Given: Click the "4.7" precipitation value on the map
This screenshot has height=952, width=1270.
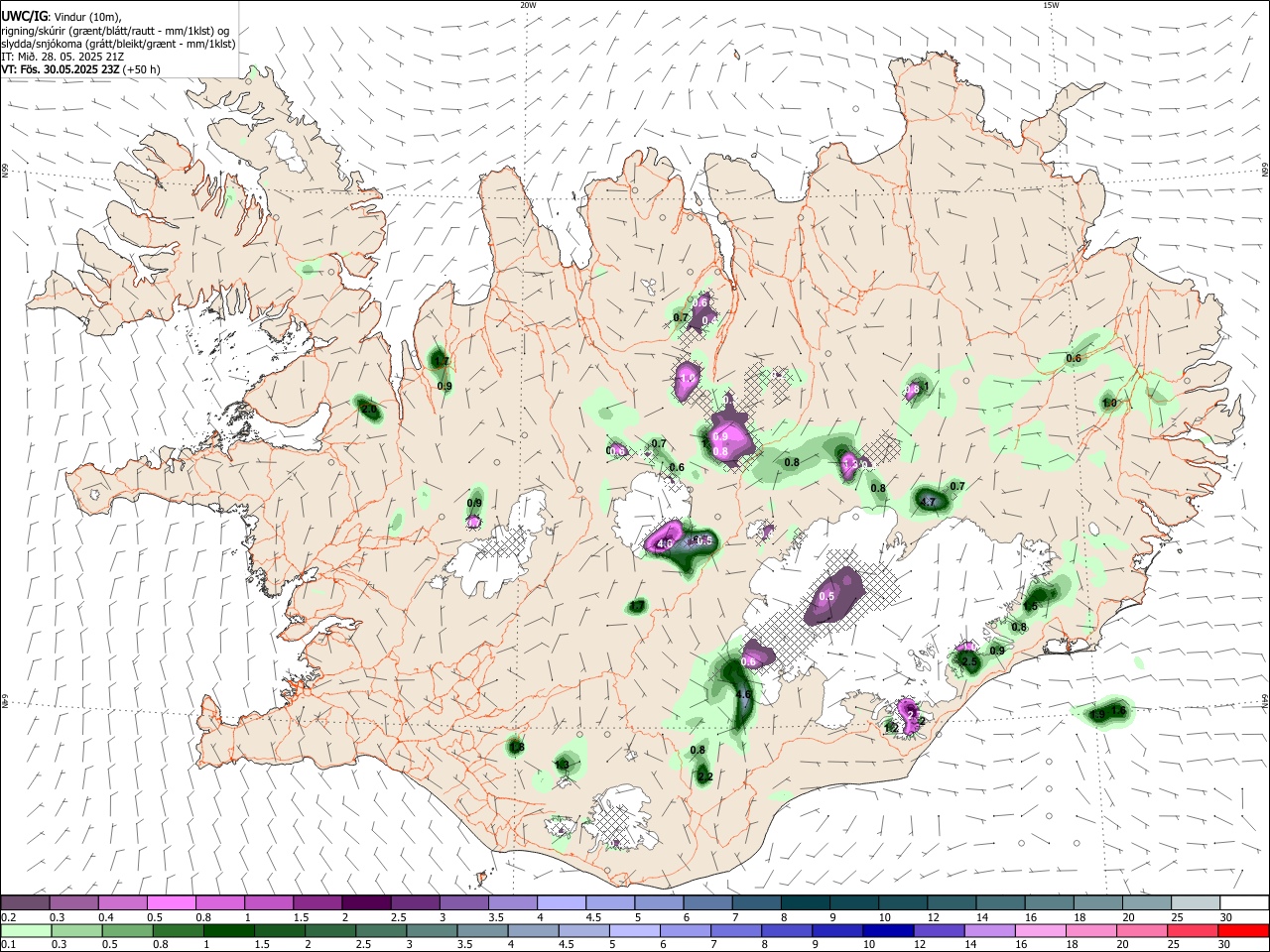Looking at the screenshot, I should 929,503.
